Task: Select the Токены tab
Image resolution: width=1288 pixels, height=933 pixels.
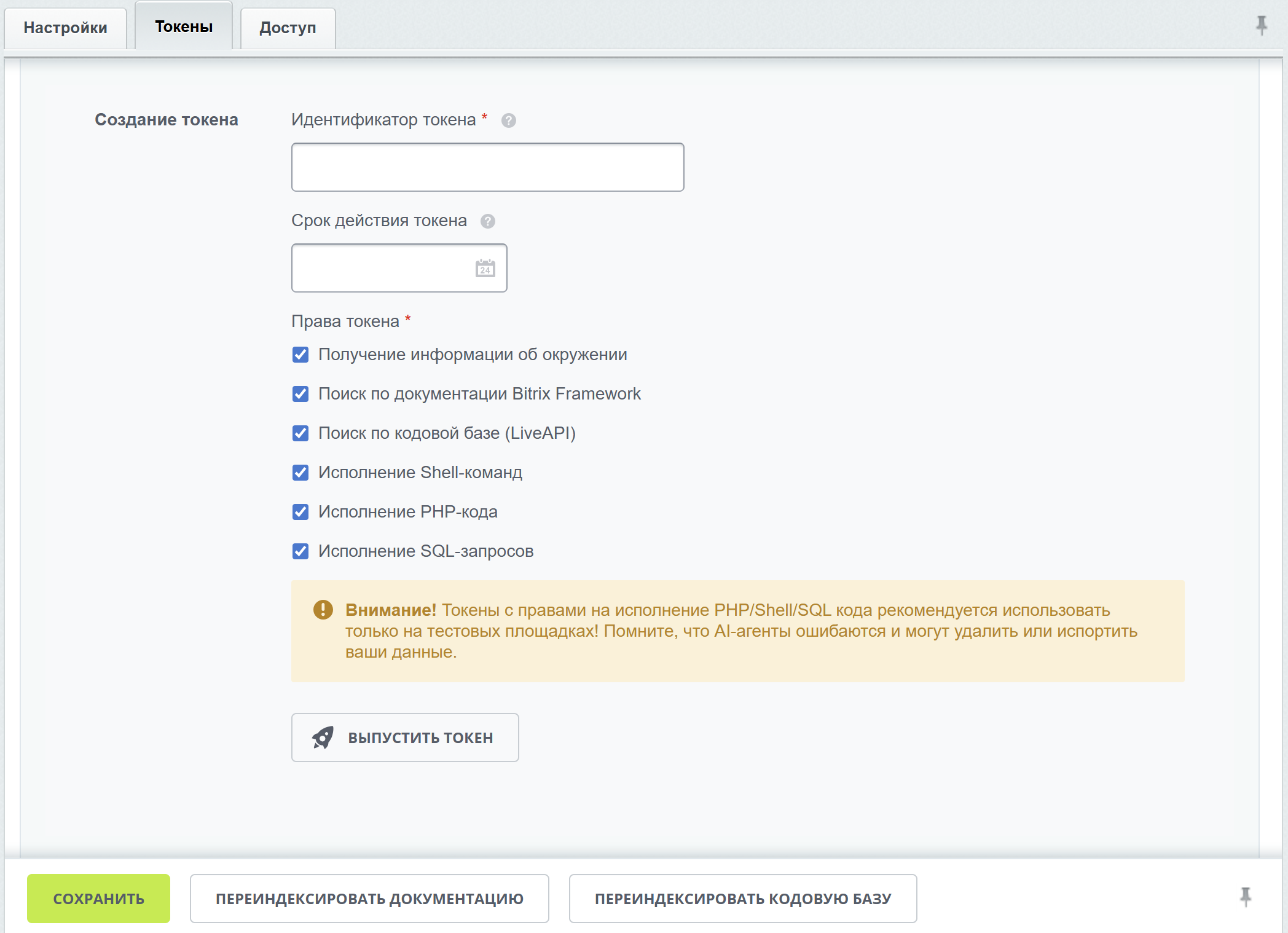Action: pyautogui.click(x=184, y=26)
